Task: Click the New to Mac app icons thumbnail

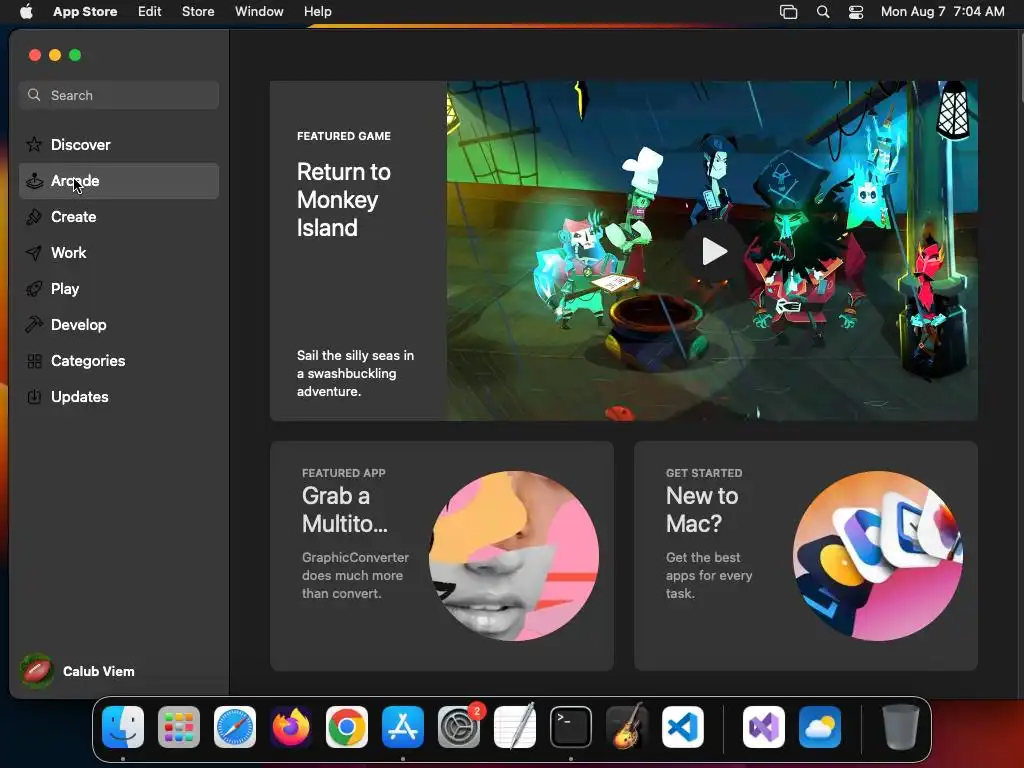Action: [878, 556]
